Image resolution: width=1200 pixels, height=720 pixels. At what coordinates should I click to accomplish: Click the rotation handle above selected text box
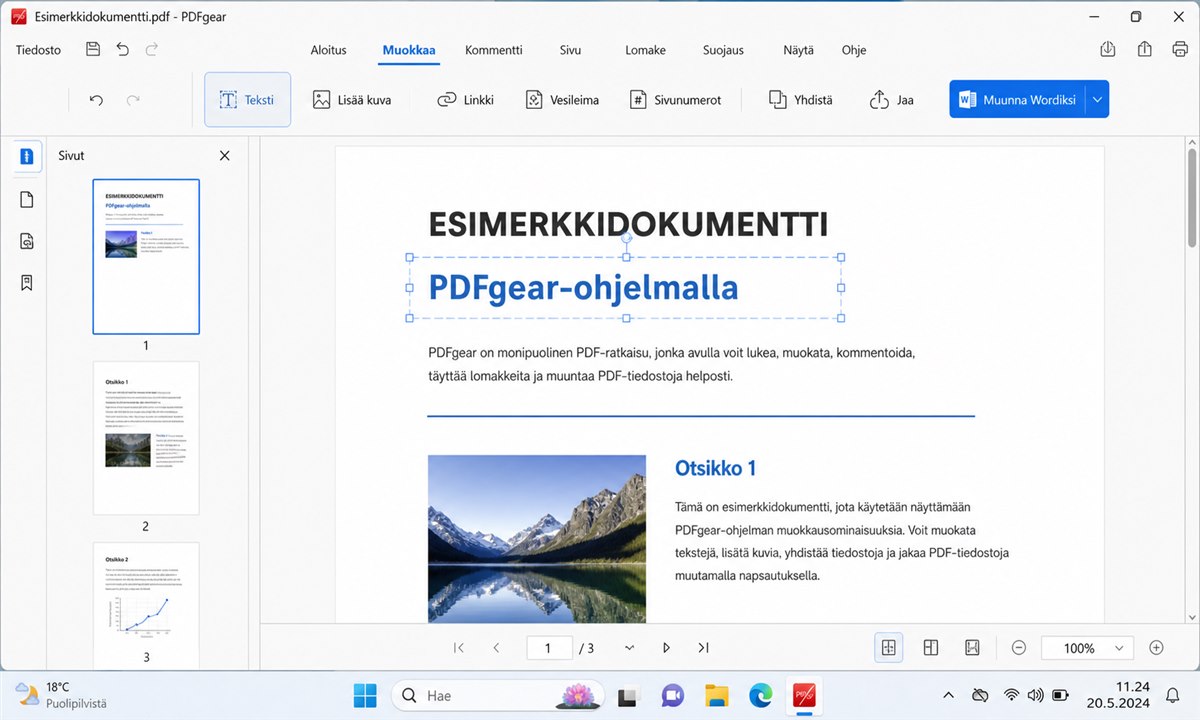coord(626,238)
